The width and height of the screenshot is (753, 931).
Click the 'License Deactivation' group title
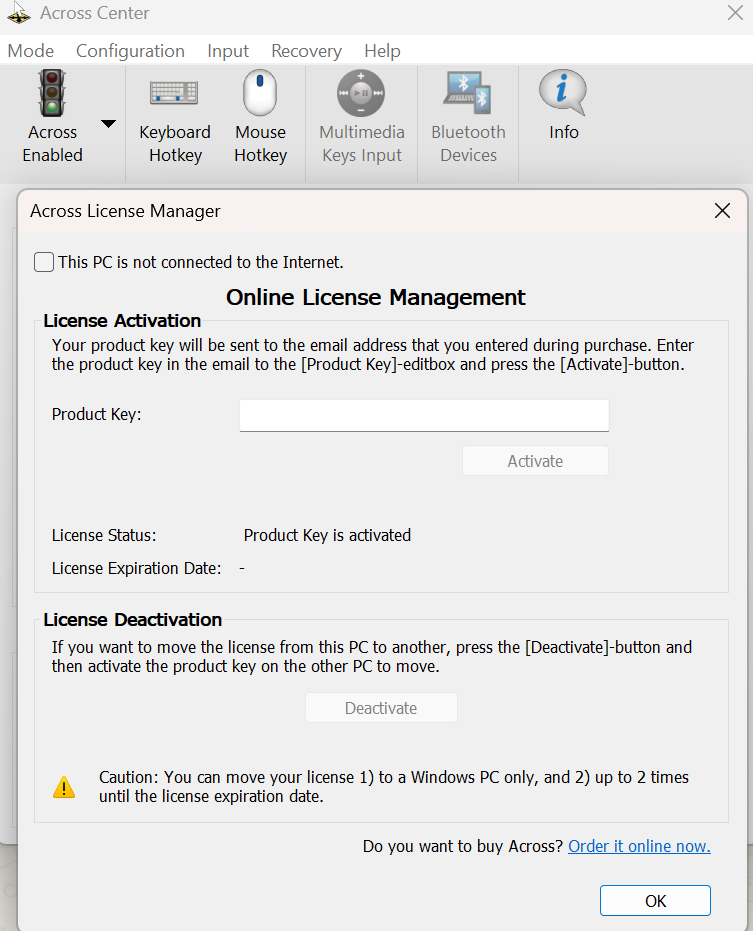pyautogui.click(x=132, y=620)
